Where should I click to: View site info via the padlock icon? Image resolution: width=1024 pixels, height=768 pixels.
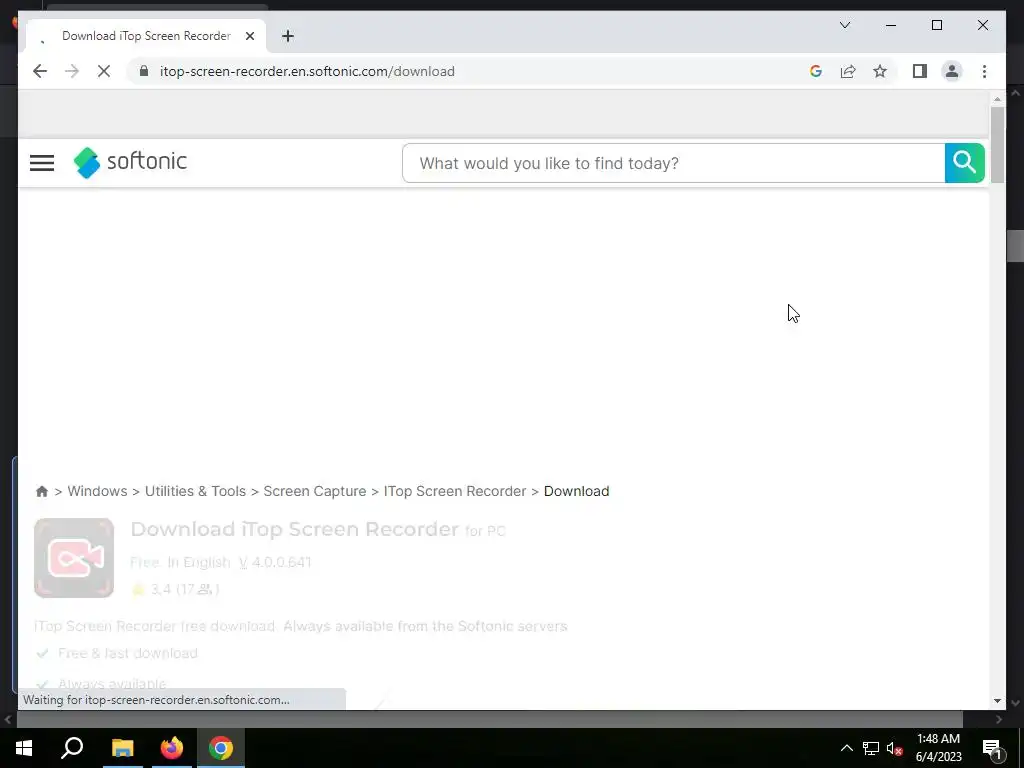point(144,71)
